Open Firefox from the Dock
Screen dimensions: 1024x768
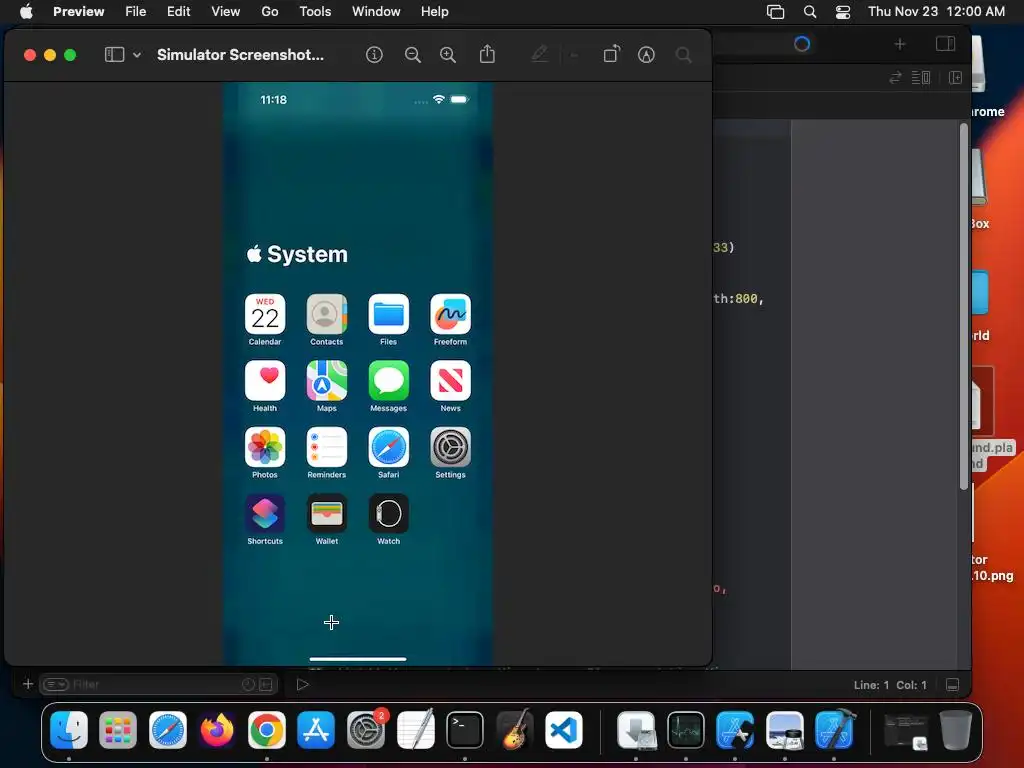[217, 730]
